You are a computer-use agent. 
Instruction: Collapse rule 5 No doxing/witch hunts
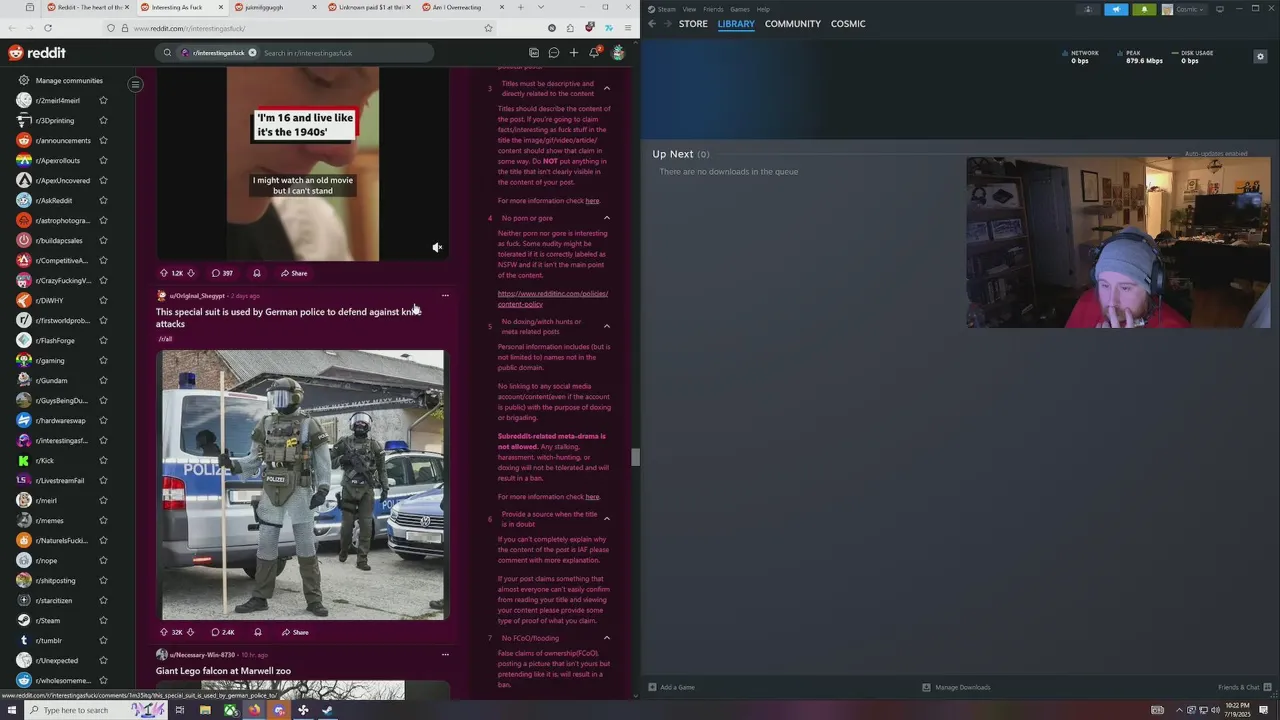[606, 327]
